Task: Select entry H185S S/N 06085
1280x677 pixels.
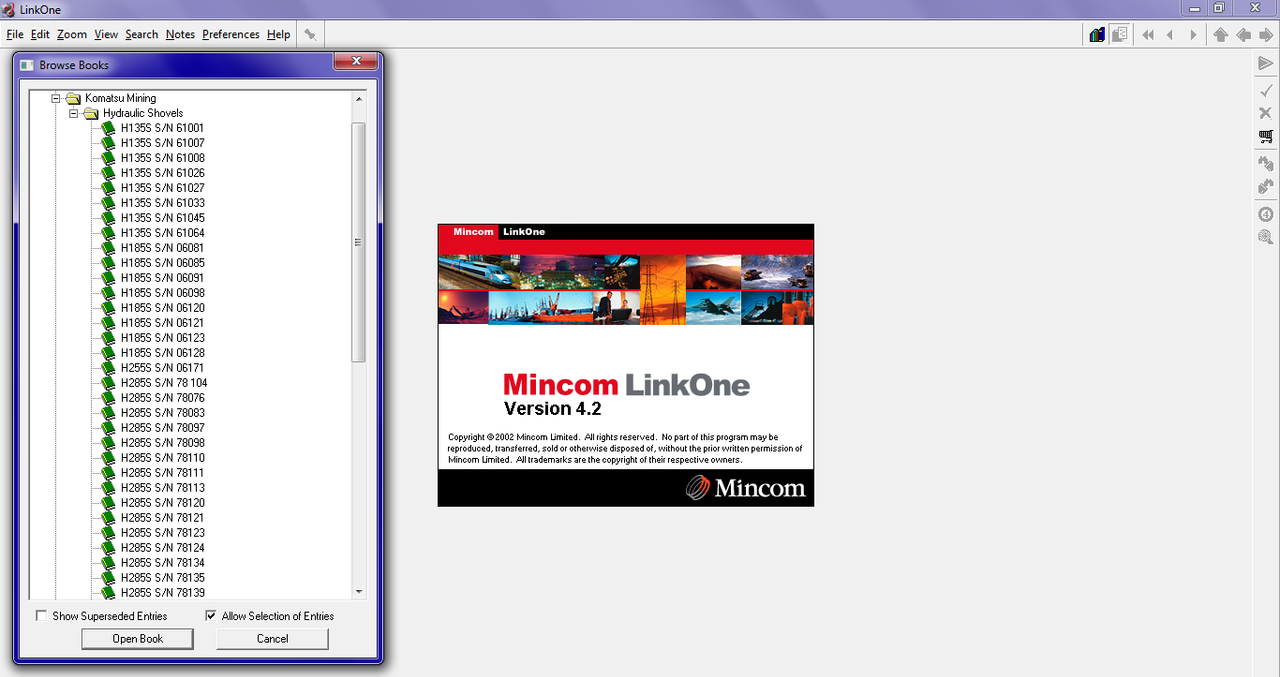Action: point(162,263)
